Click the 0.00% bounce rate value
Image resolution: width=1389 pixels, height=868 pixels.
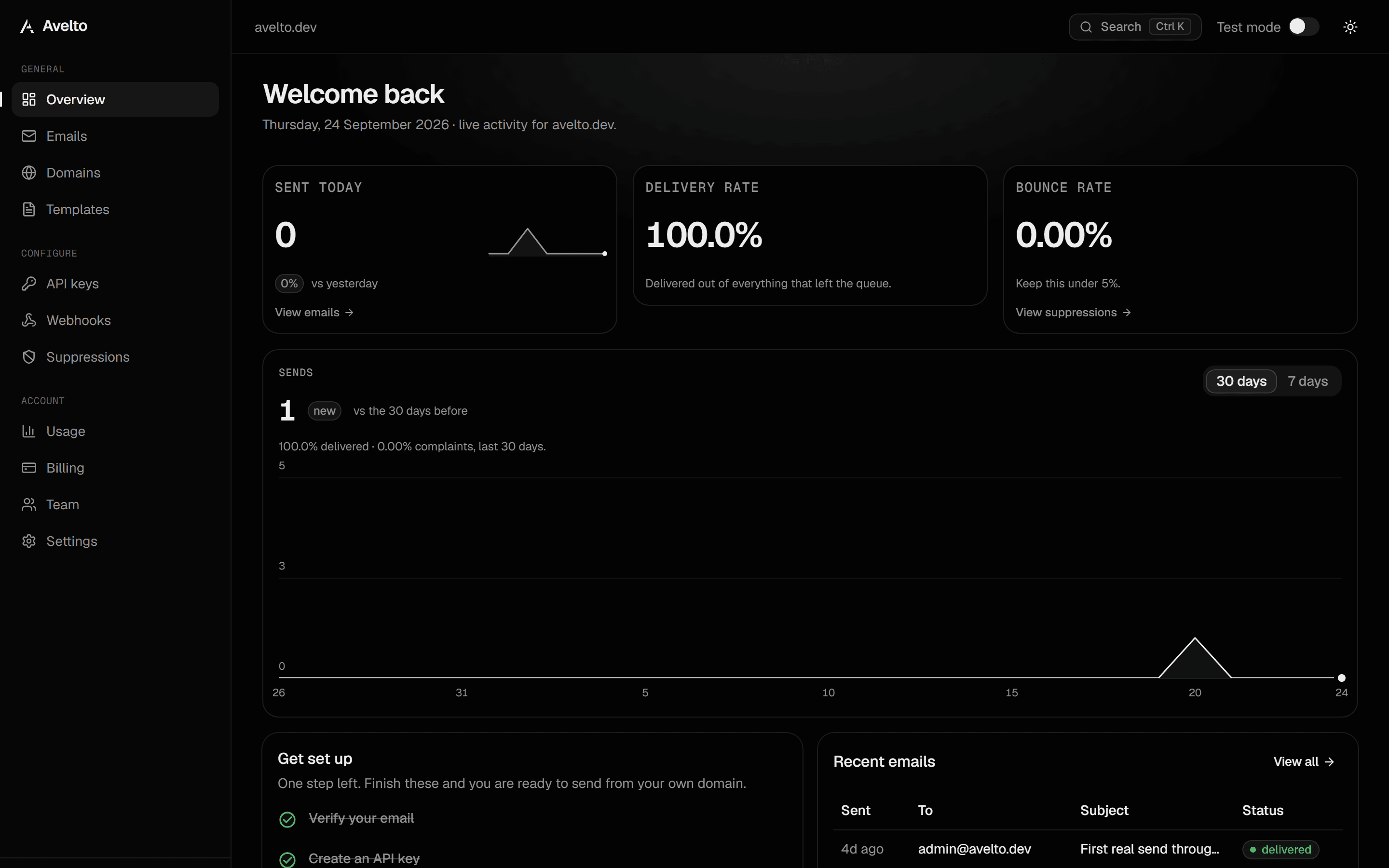[1063, 235]
